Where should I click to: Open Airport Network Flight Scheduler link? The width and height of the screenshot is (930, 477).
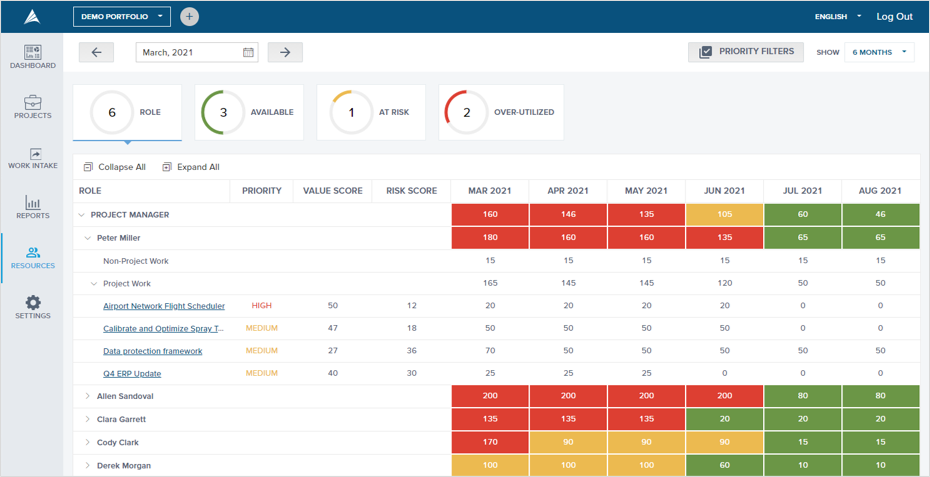click(164, 306)
